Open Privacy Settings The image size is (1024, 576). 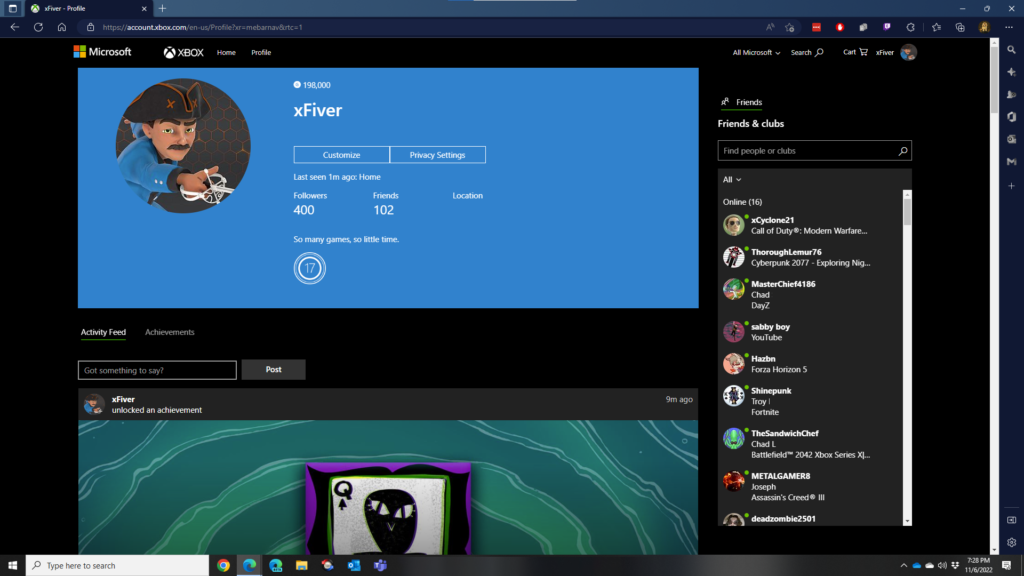437,155
